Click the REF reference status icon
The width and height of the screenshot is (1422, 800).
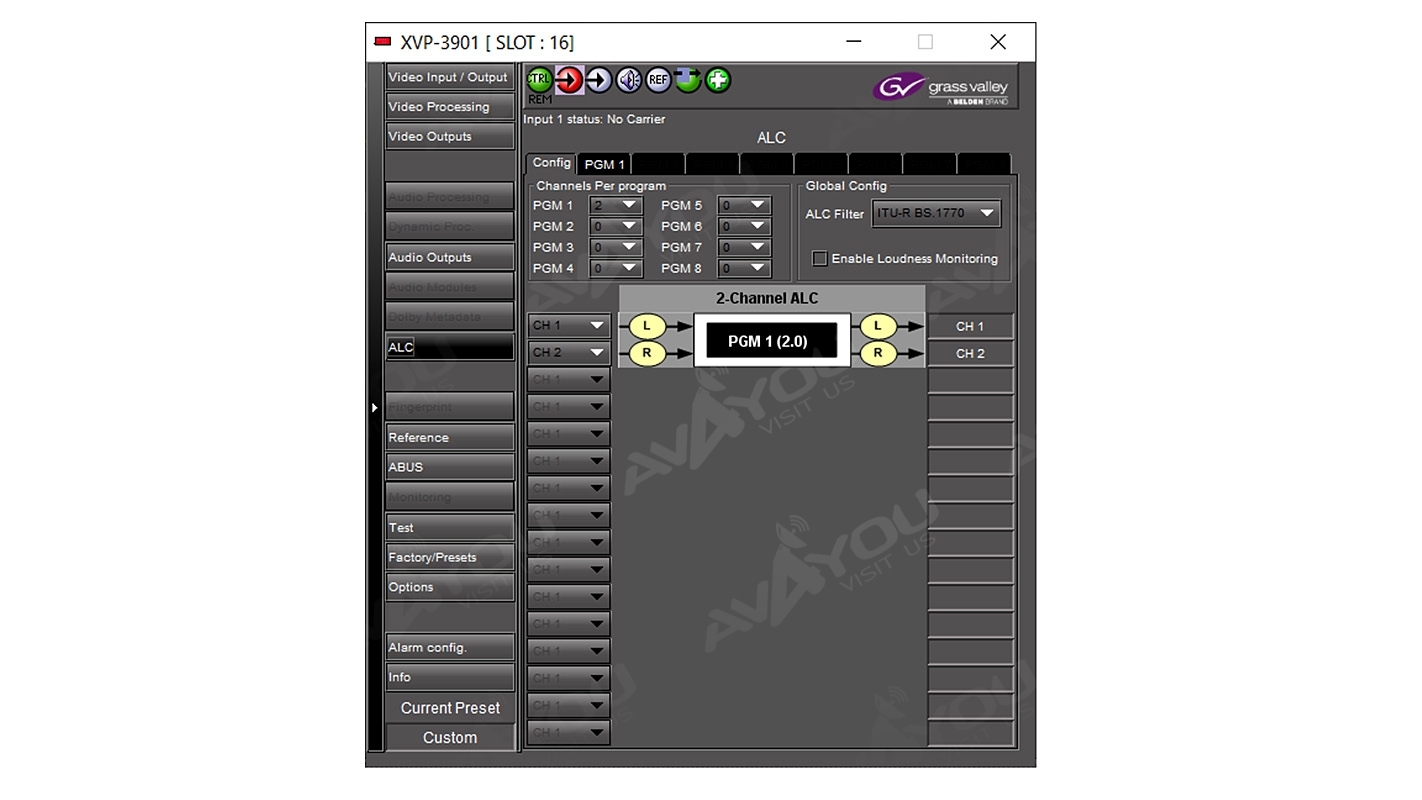click(658, 80)
